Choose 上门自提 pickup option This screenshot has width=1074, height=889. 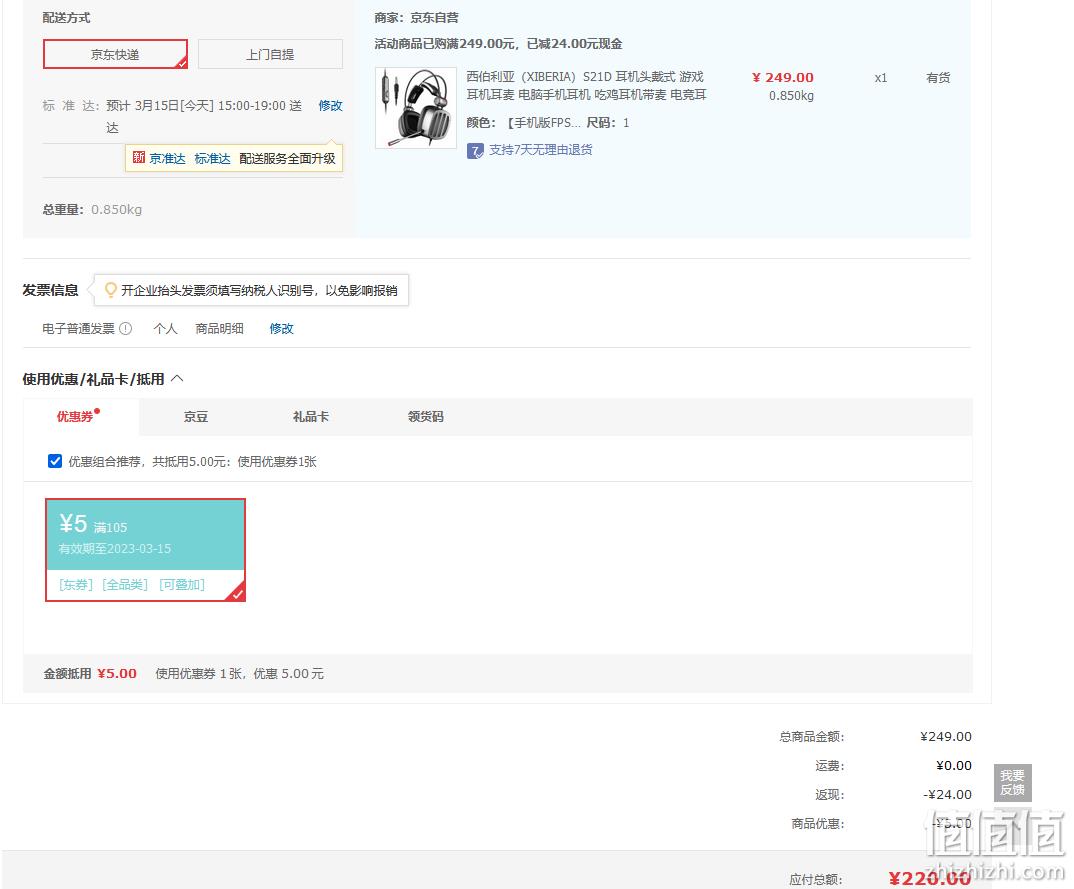[270, 54]
